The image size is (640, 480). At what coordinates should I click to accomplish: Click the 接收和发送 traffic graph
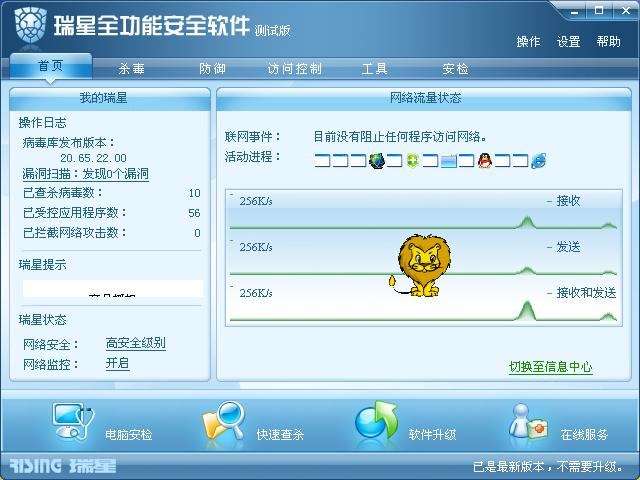(x=424, y=303)
